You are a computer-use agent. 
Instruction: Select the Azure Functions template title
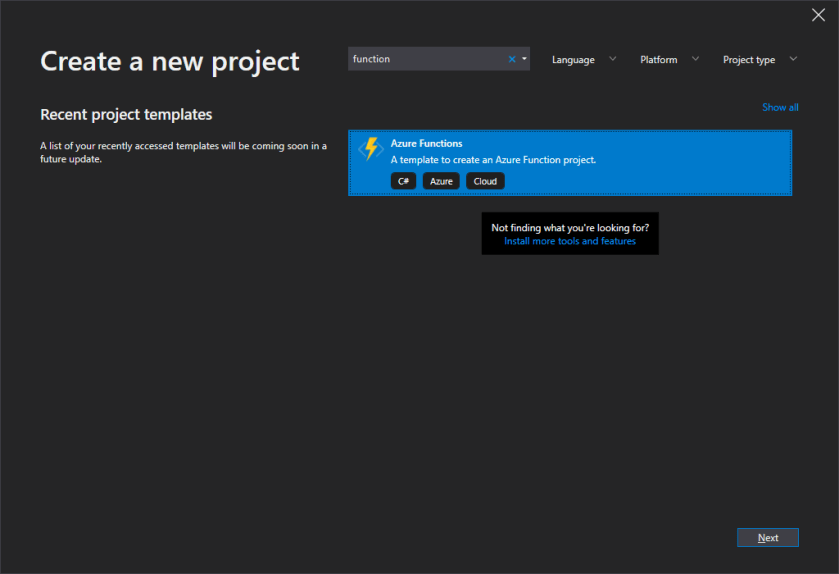click(426, 143)
